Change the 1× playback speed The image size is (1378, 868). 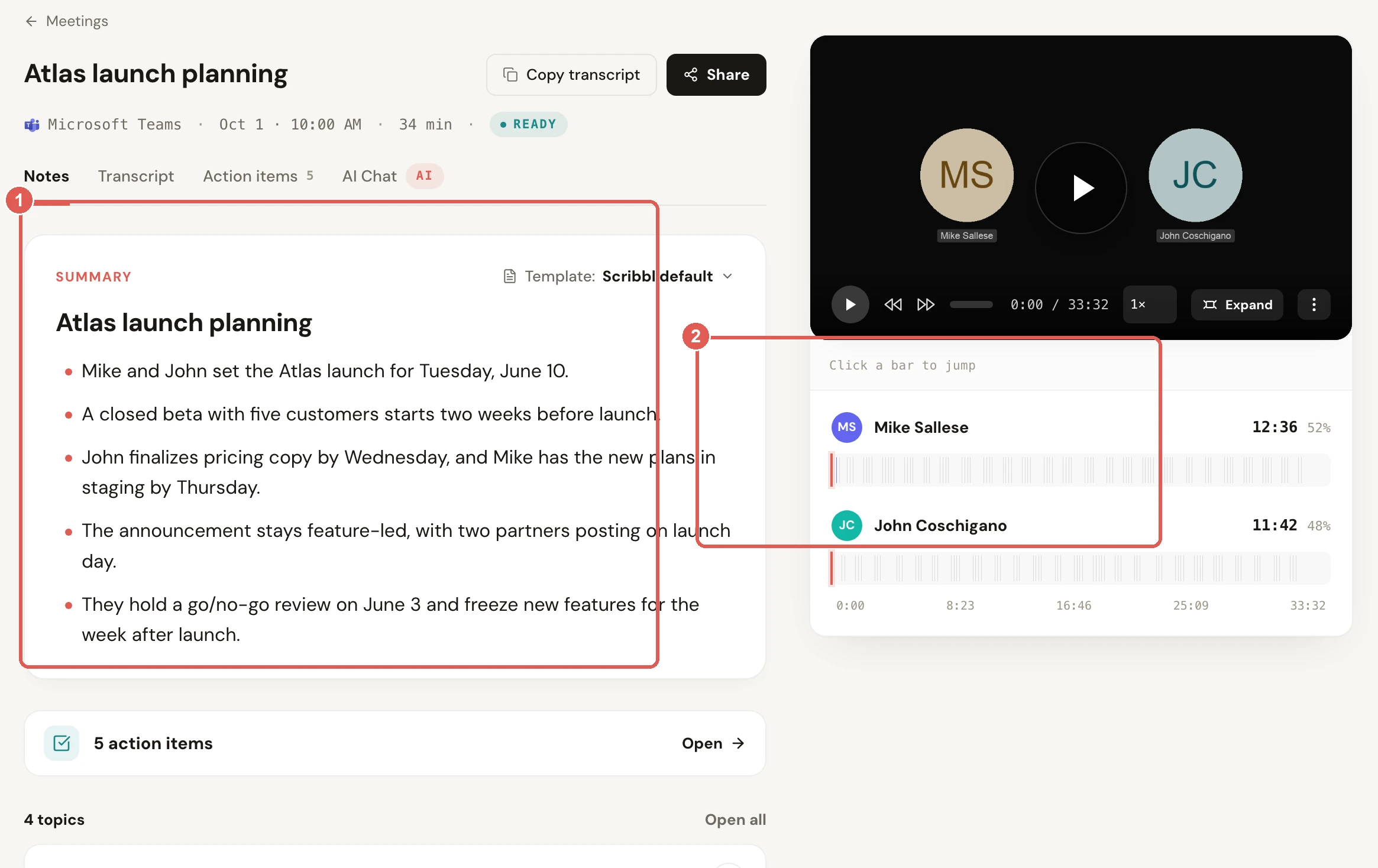tap(1149, 305)
